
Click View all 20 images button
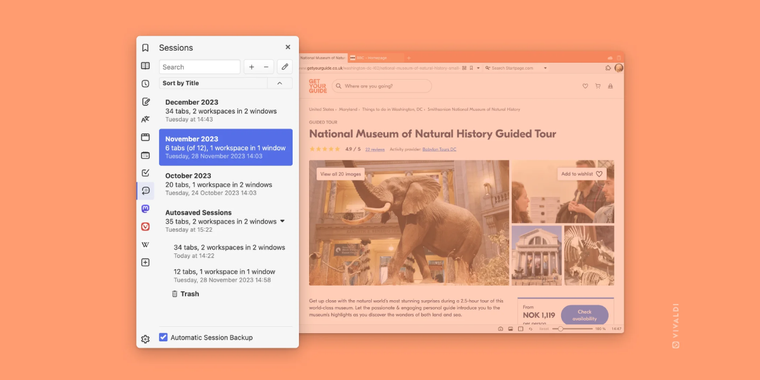(340, 174)
